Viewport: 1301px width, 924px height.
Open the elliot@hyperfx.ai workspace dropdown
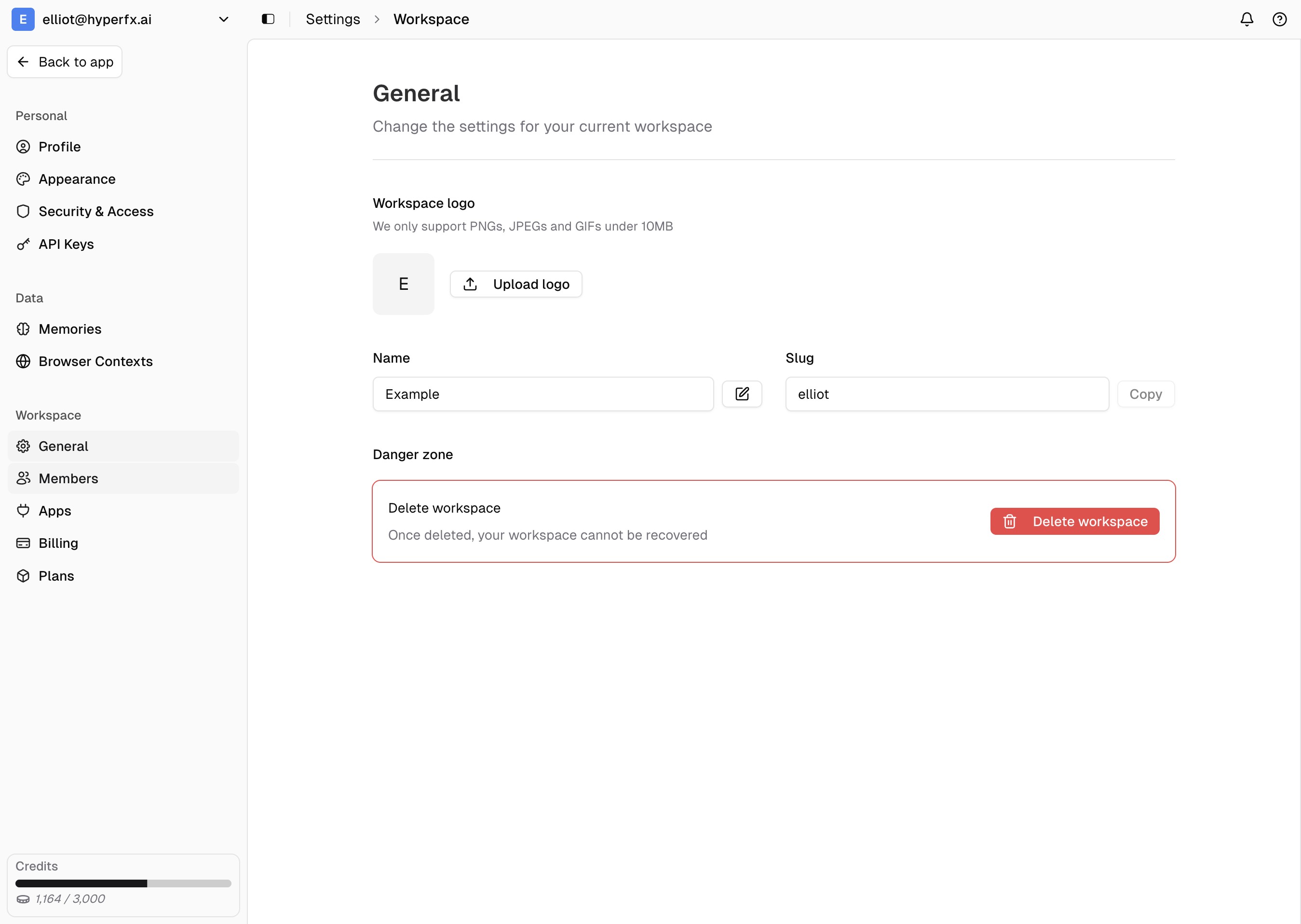click(97, 19)
